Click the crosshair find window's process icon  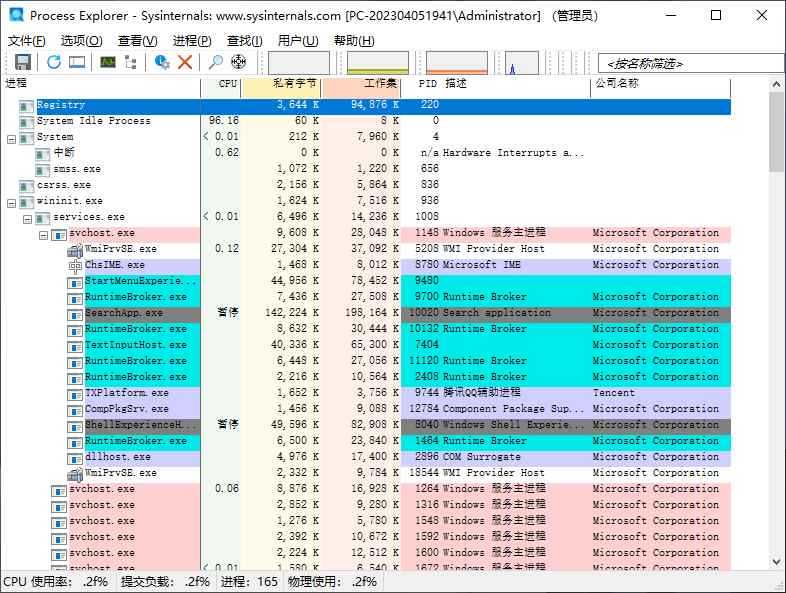pos(238,62)
